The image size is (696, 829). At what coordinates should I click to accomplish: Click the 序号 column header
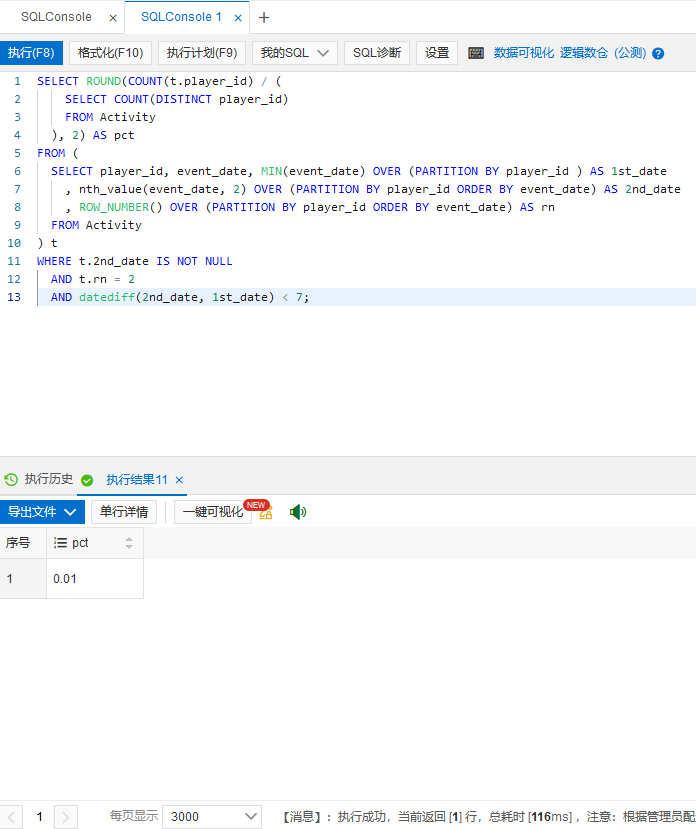coord(23,543)
